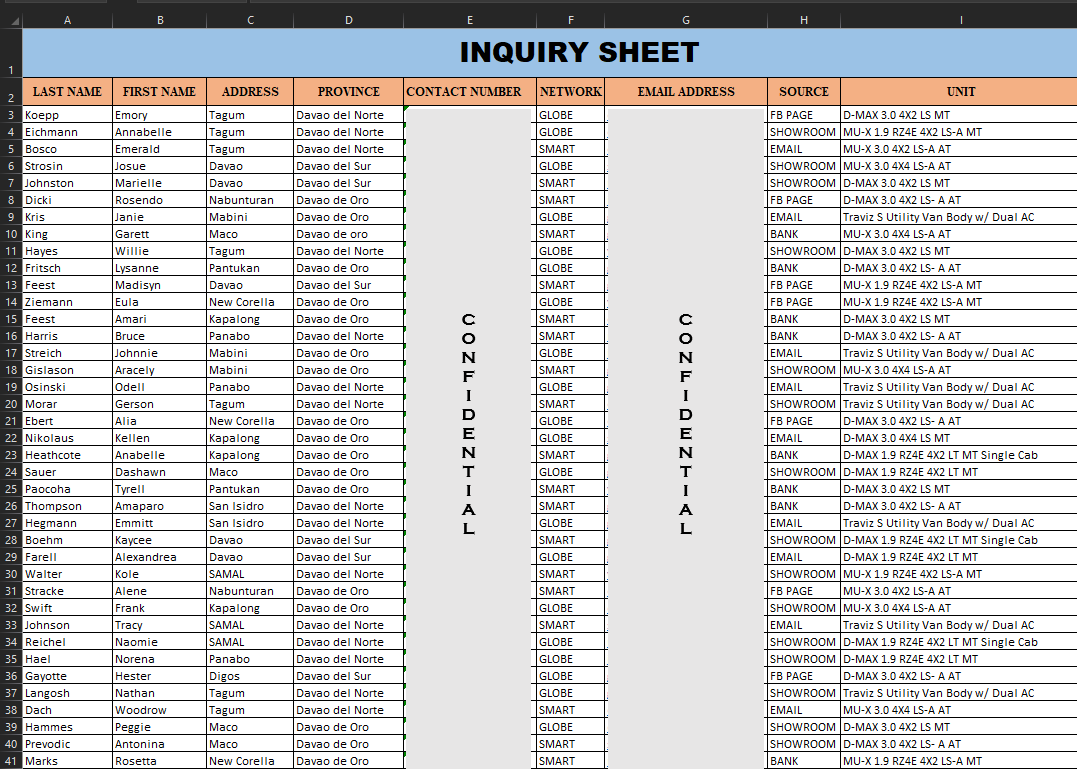Click the FB PAGE source cell in Koepp's row

(804, 115)
